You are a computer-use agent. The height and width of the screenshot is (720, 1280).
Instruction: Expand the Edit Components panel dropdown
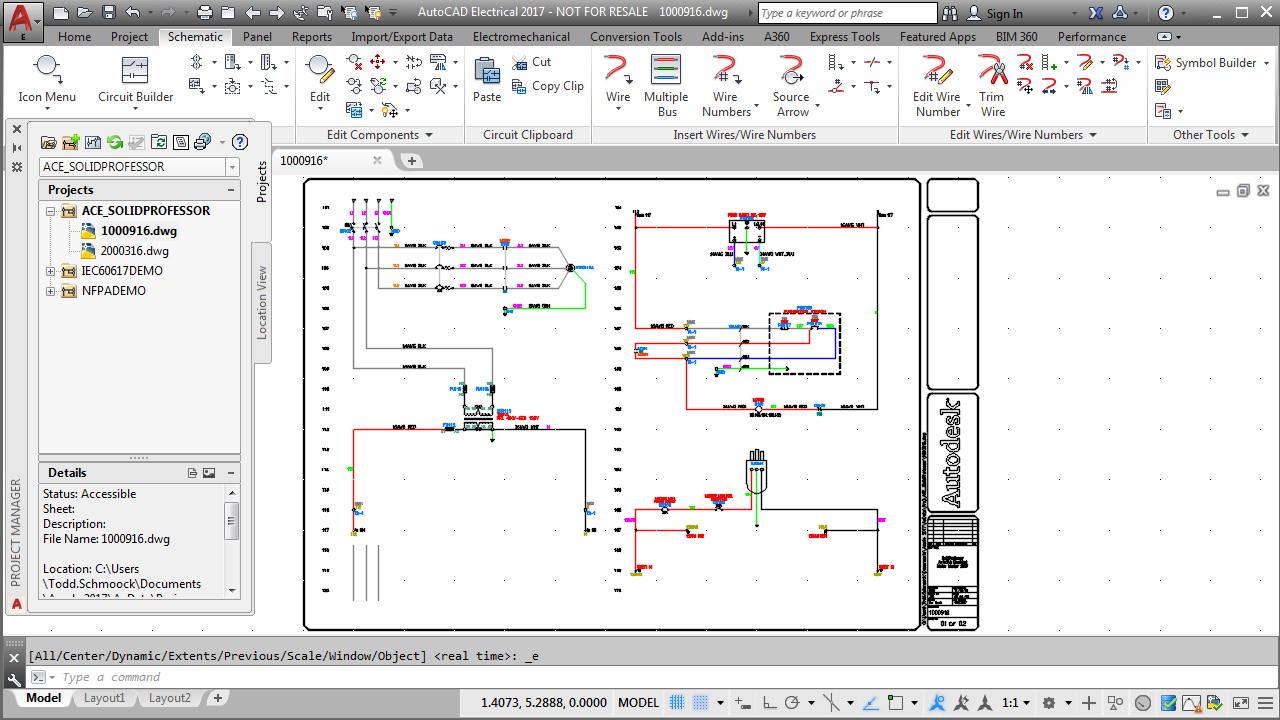pos(430,135)
